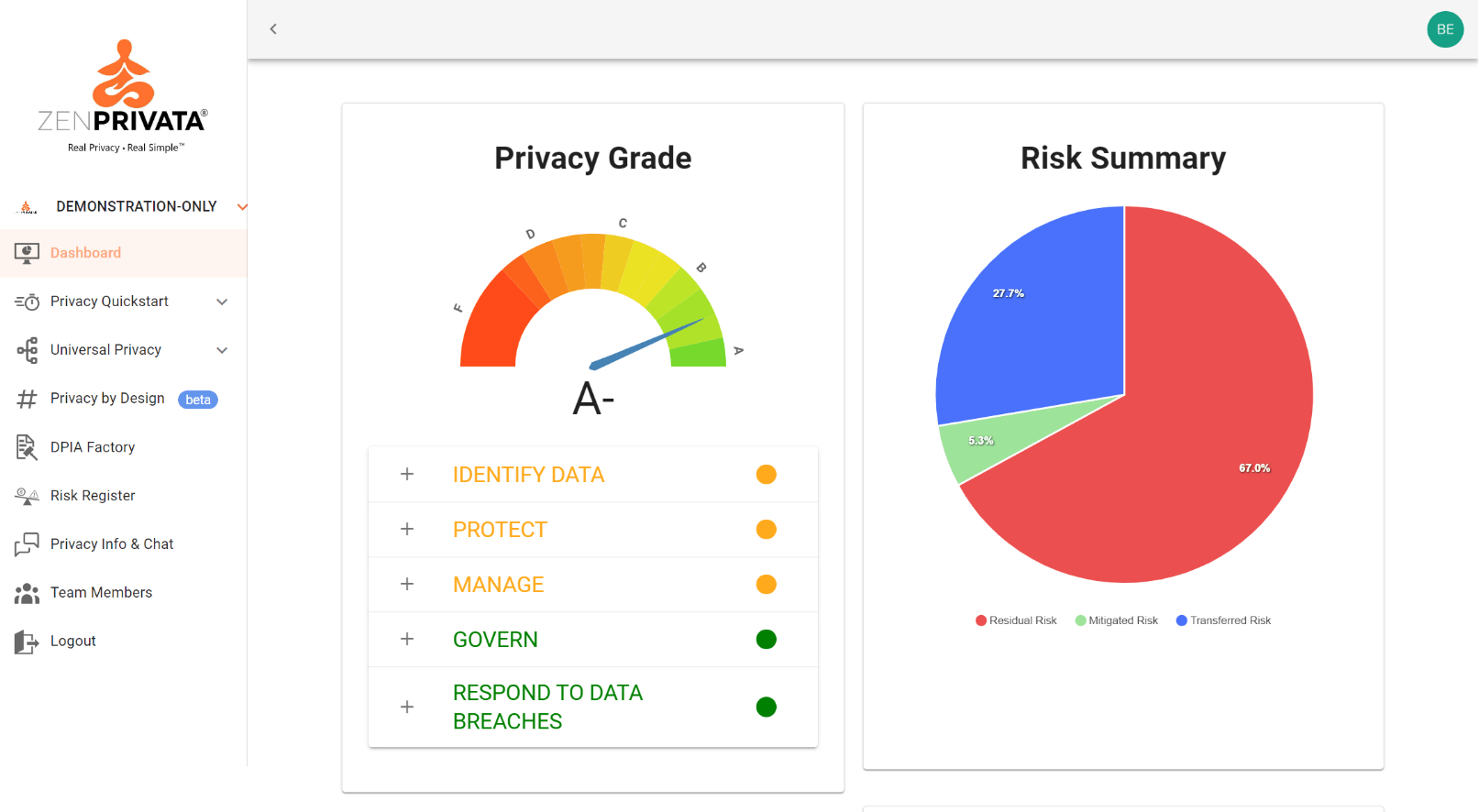Click the Logout door icon

tap(27, 642)
